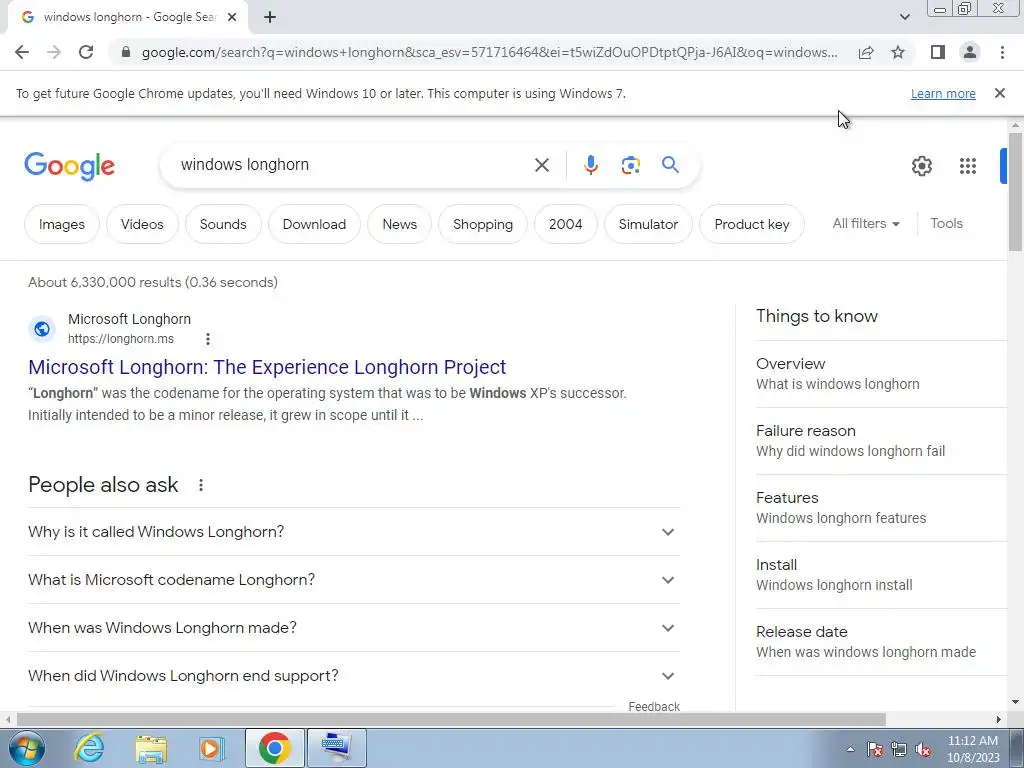Expand "When was Windows Longhorn made?"
The height and width of the screenshot is (768, 1024).
(354, 628)
